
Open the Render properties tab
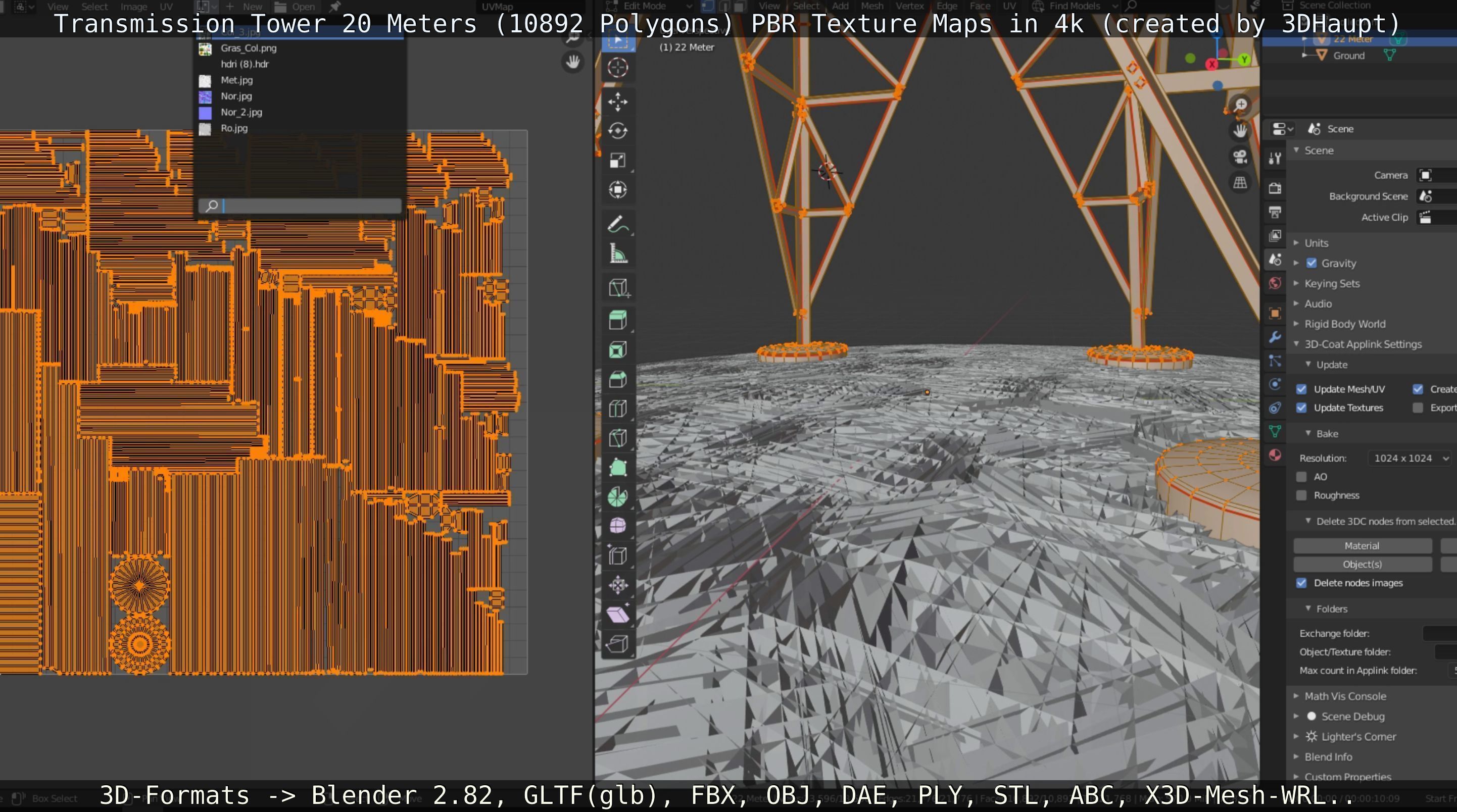1275,188
